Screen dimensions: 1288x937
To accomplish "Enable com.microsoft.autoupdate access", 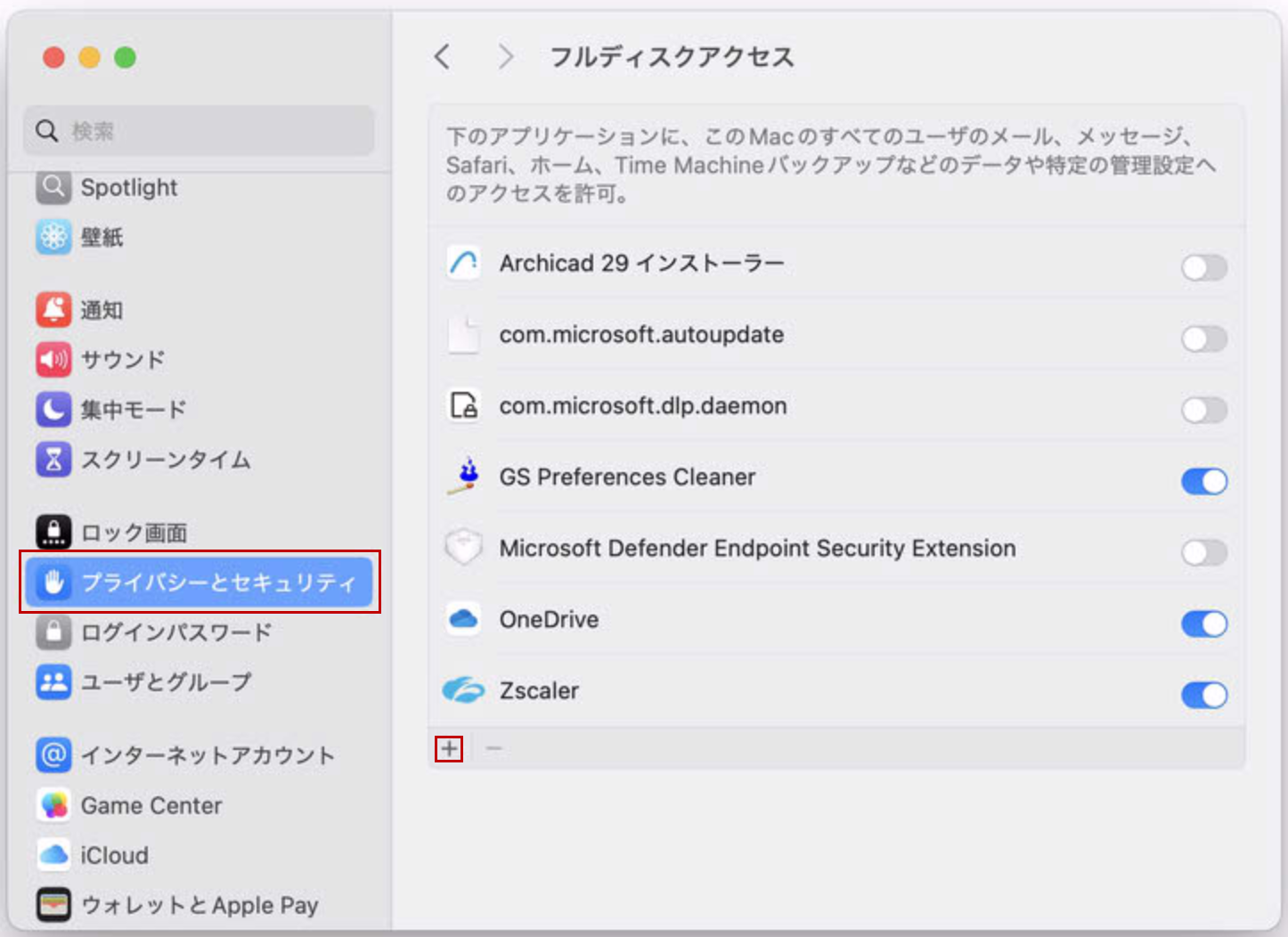I will (x=1203, y=339).
